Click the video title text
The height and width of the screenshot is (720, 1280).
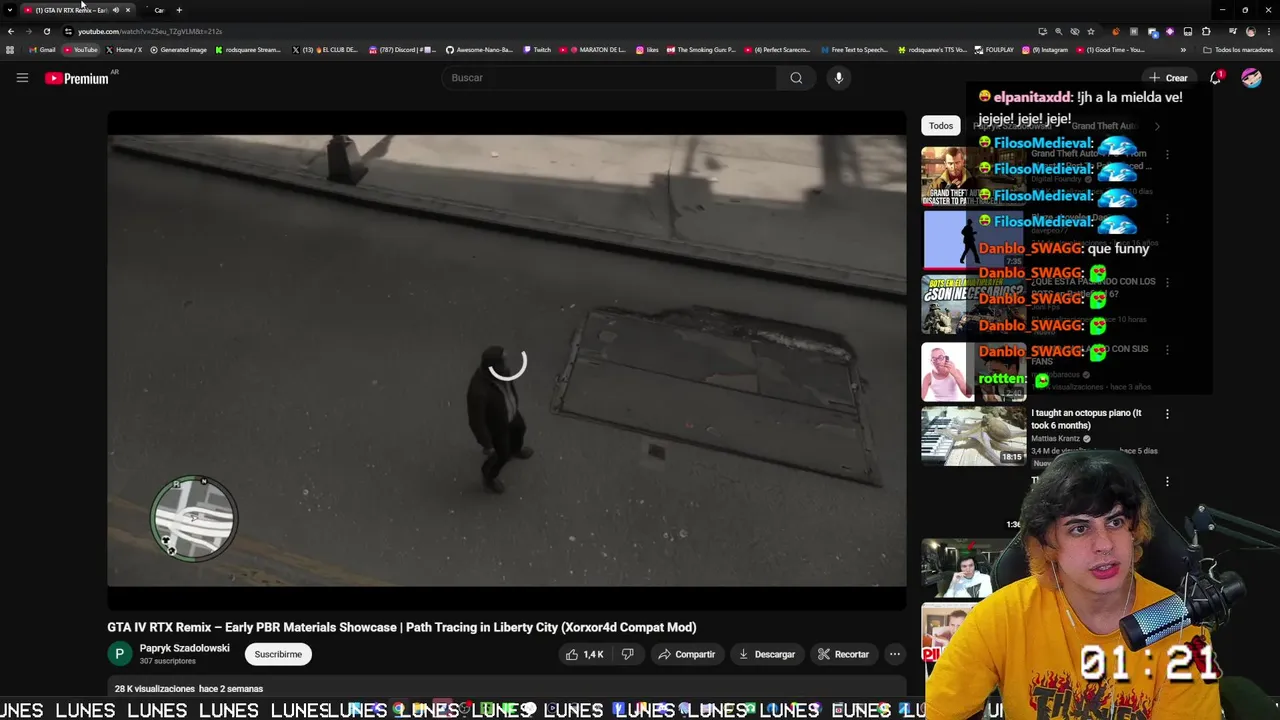[x=402, y=627]
